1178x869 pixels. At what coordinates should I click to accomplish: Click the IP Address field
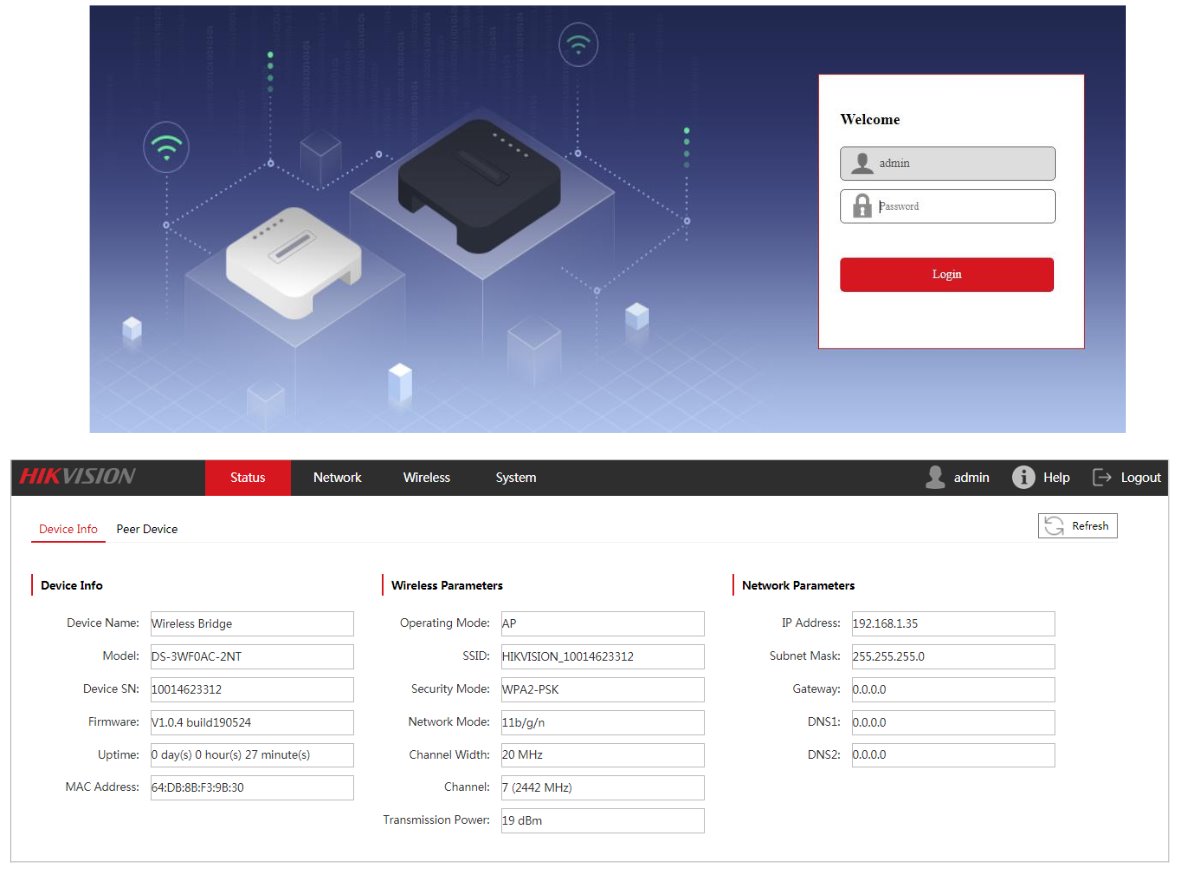953,624
